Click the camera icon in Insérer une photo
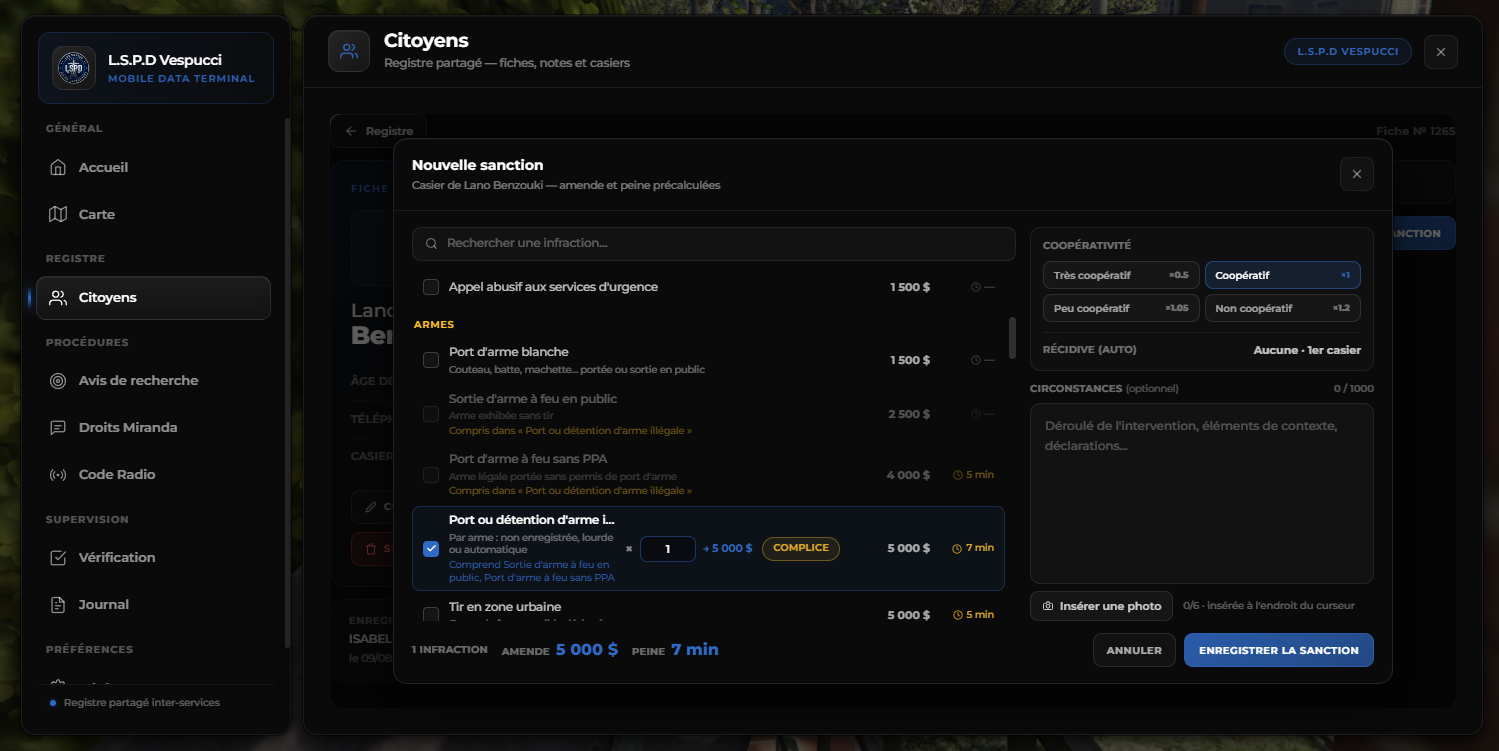Screen dimensions: 1499x751 1048,606
